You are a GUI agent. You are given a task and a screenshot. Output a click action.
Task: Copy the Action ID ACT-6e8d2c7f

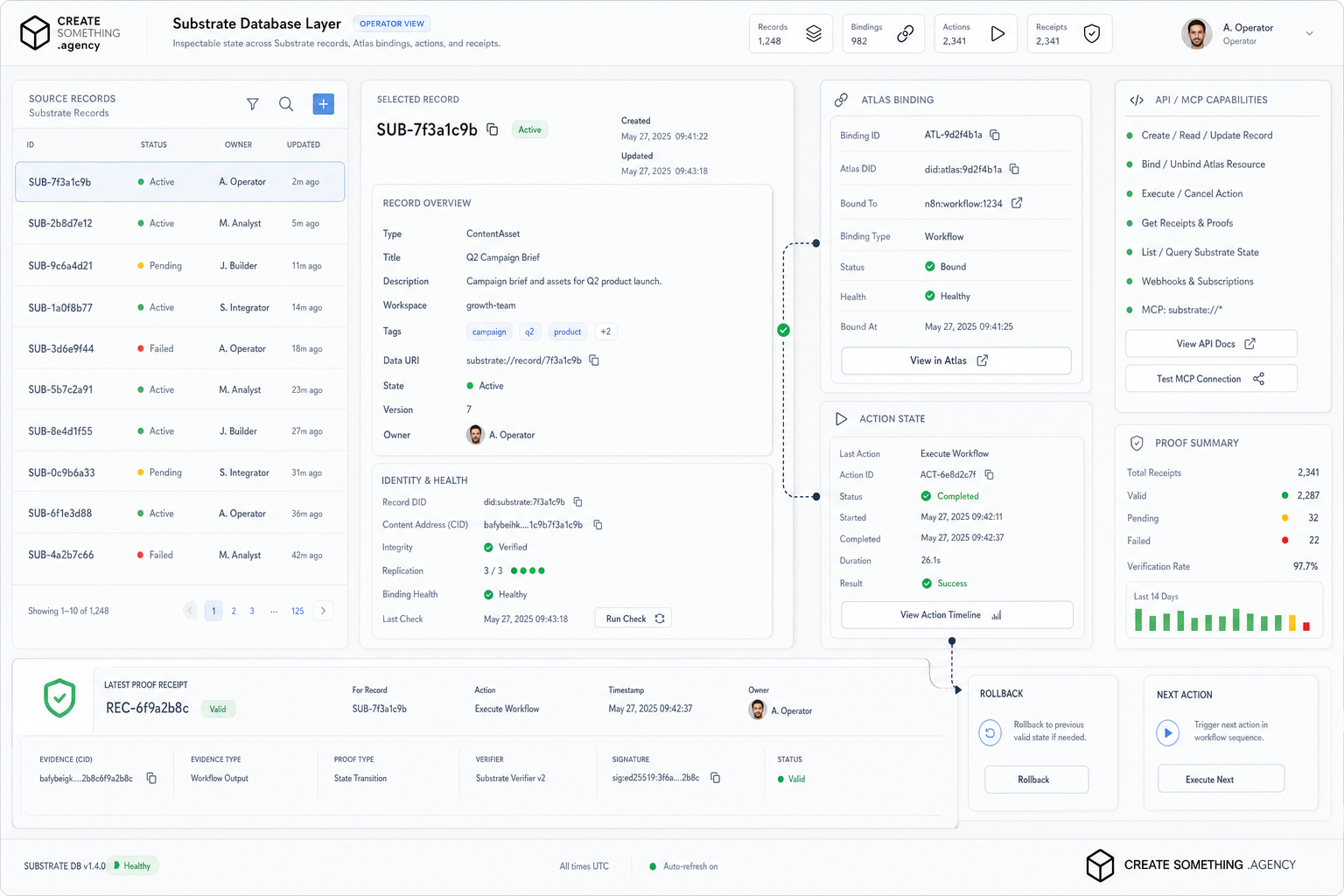990,474
